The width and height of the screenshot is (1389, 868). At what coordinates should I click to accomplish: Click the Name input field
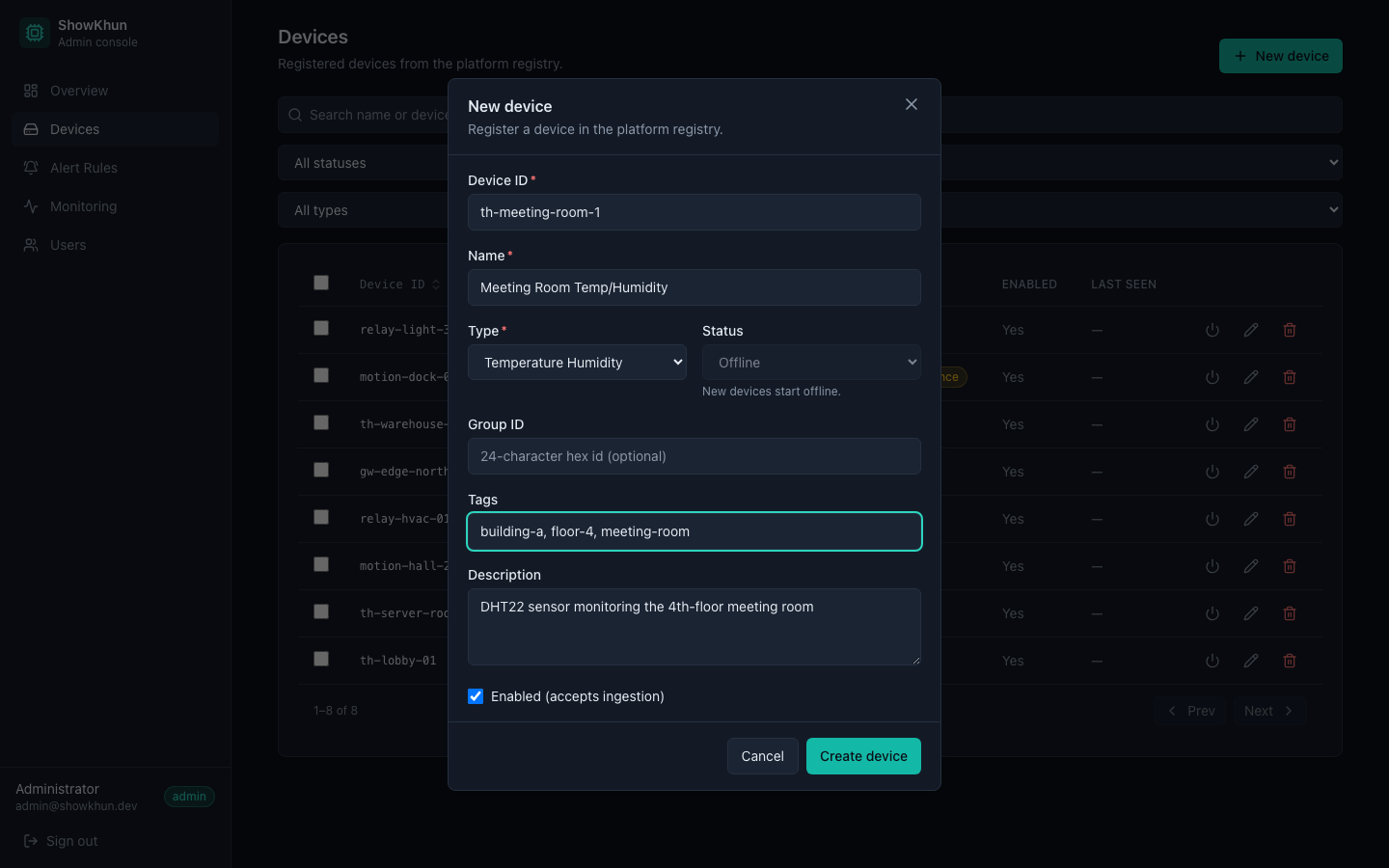pos(694,287)
